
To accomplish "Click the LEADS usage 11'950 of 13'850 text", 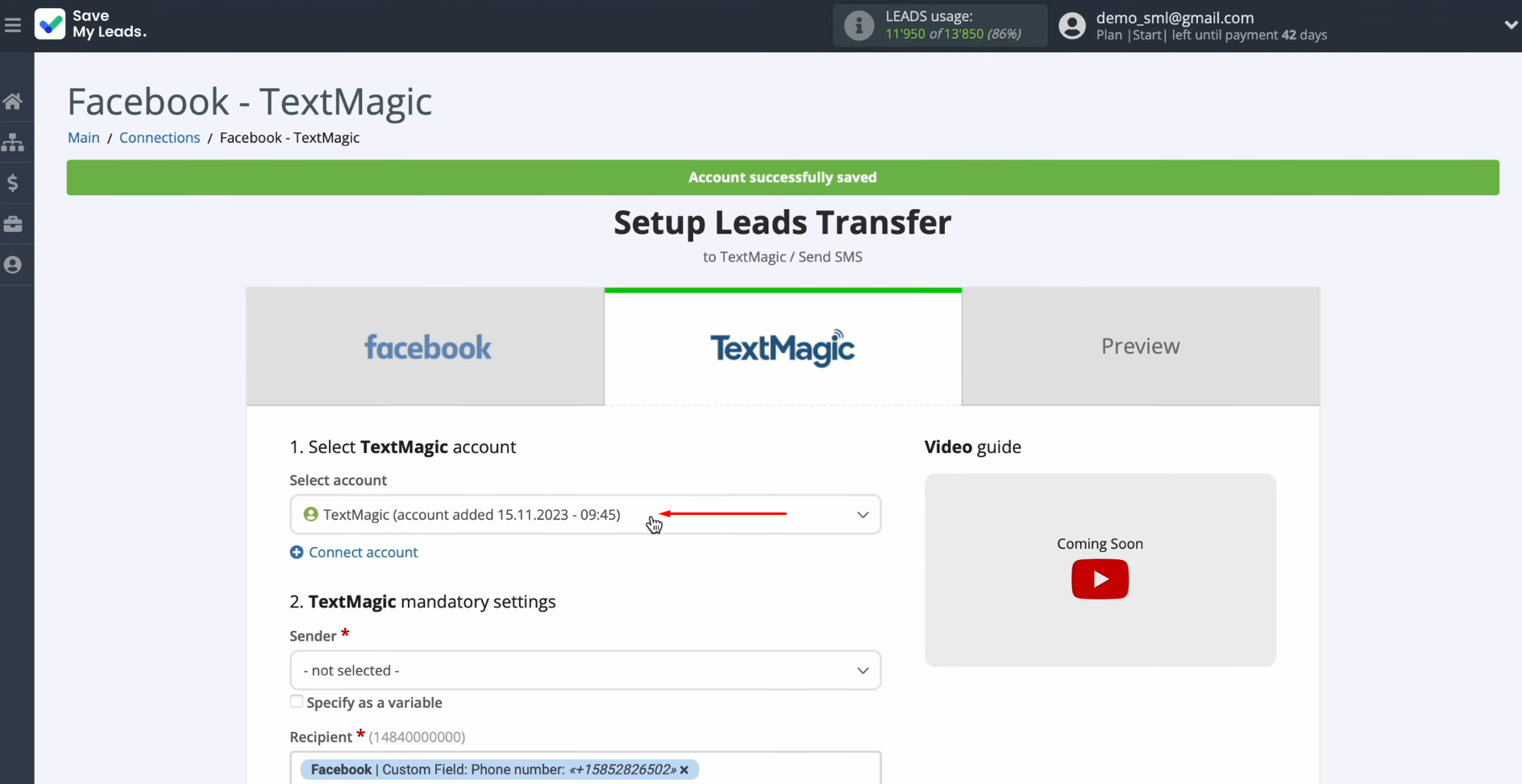I will (x=953, y=25).
